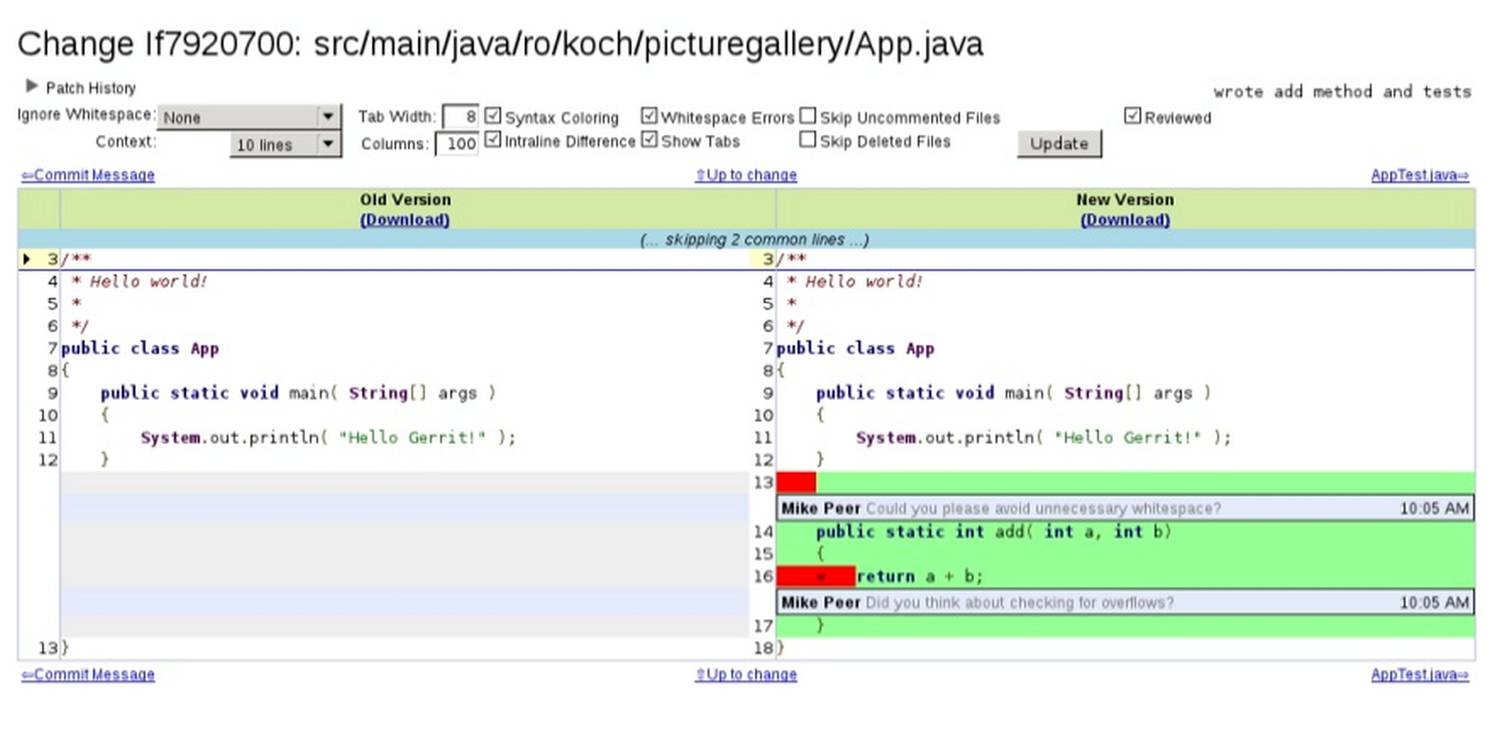Enable Skip Deleted Files checkbox
Viewport: 1502px width, 740px height.
pyautogui.click(x=808, y=140)
